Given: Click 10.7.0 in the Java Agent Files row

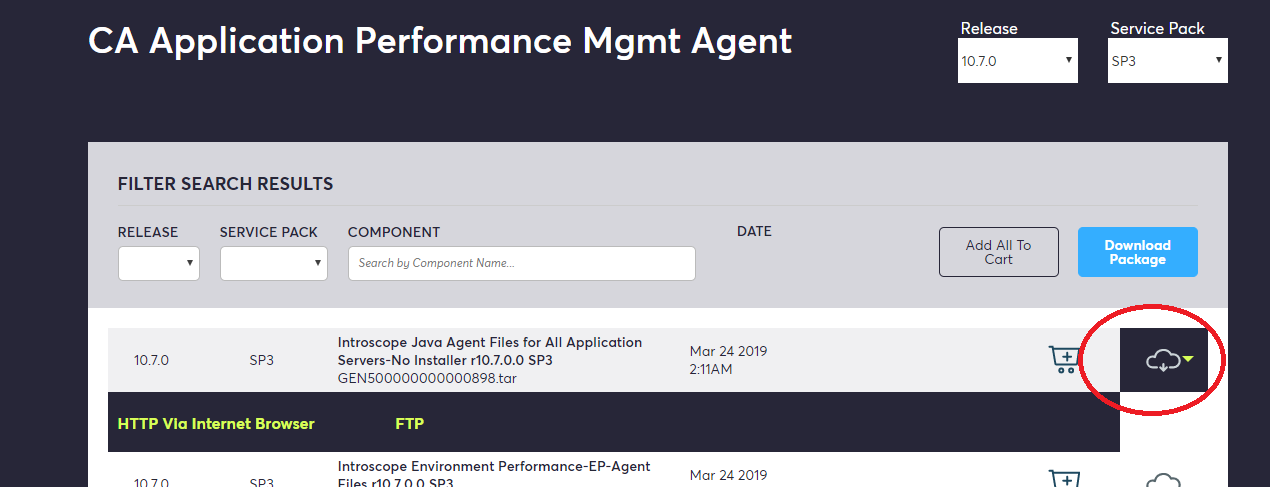Looking at the screenshot, I should 151,360.
